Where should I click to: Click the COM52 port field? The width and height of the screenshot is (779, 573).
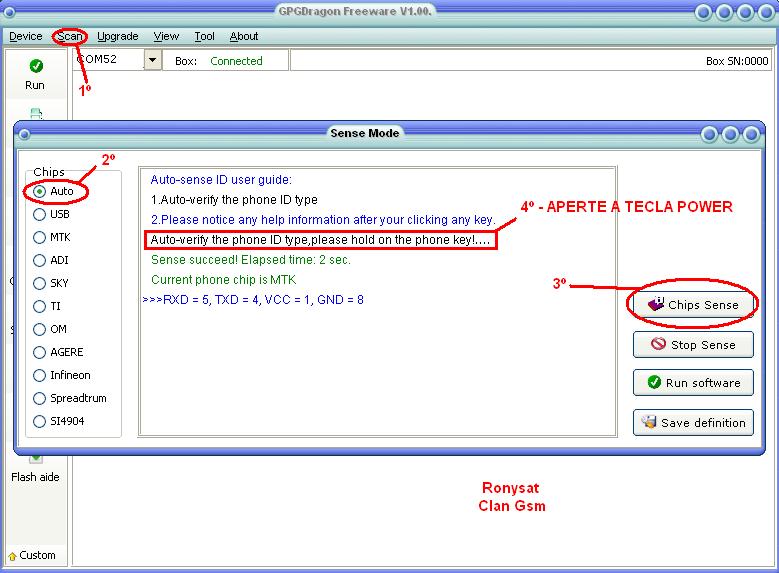pos(109,60)
